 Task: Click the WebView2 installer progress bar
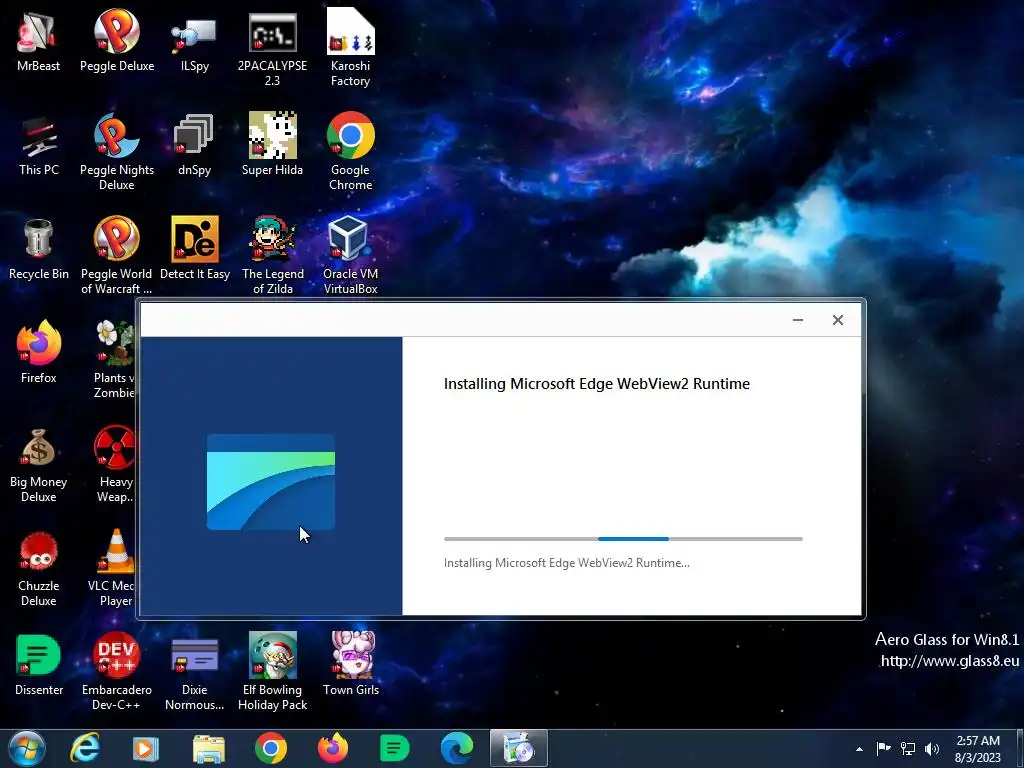623,539
